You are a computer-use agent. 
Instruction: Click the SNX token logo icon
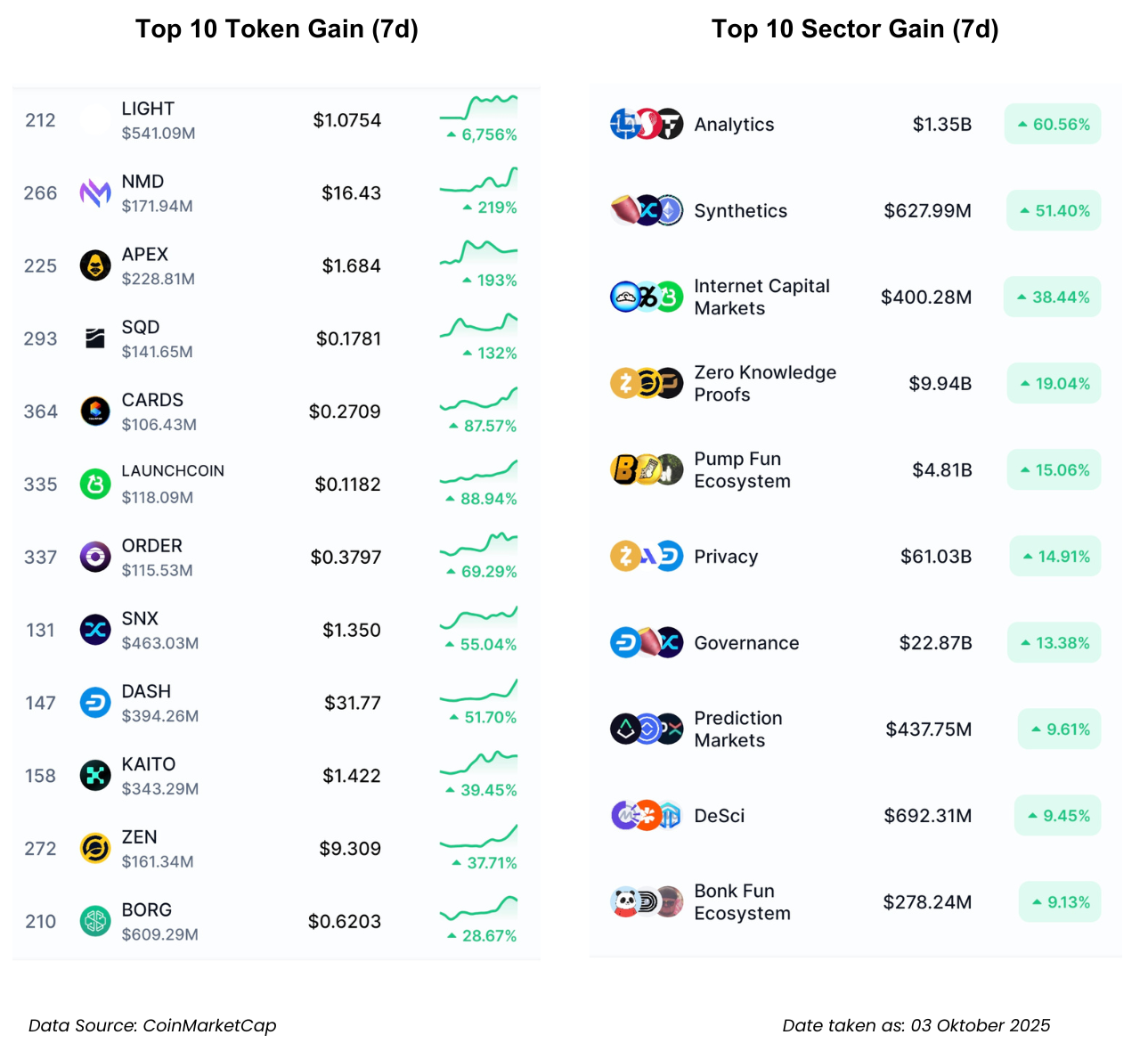[x=95, y=630]
